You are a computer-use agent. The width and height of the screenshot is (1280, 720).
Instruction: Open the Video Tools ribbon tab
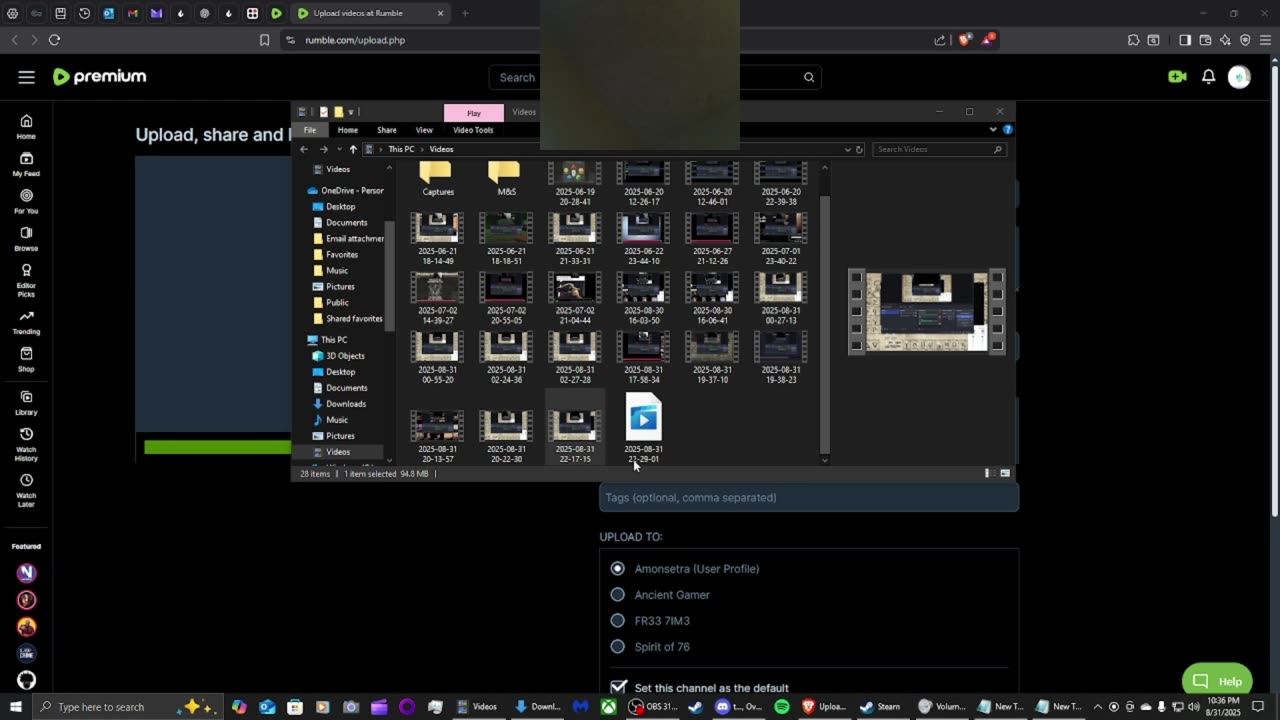click(x=473, y=130)
